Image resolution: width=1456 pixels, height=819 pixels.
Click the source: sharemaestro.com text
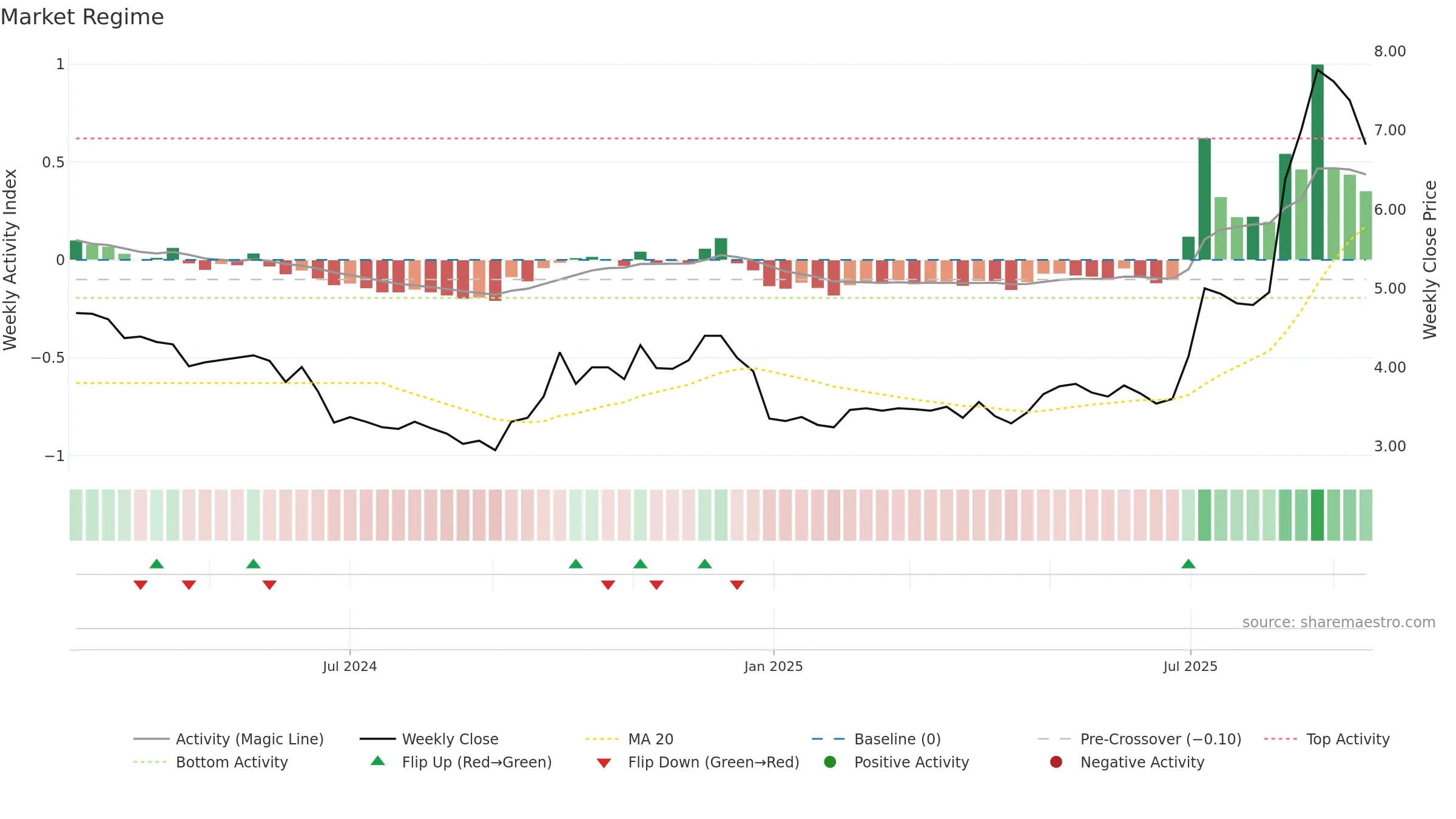[1339, 622]
